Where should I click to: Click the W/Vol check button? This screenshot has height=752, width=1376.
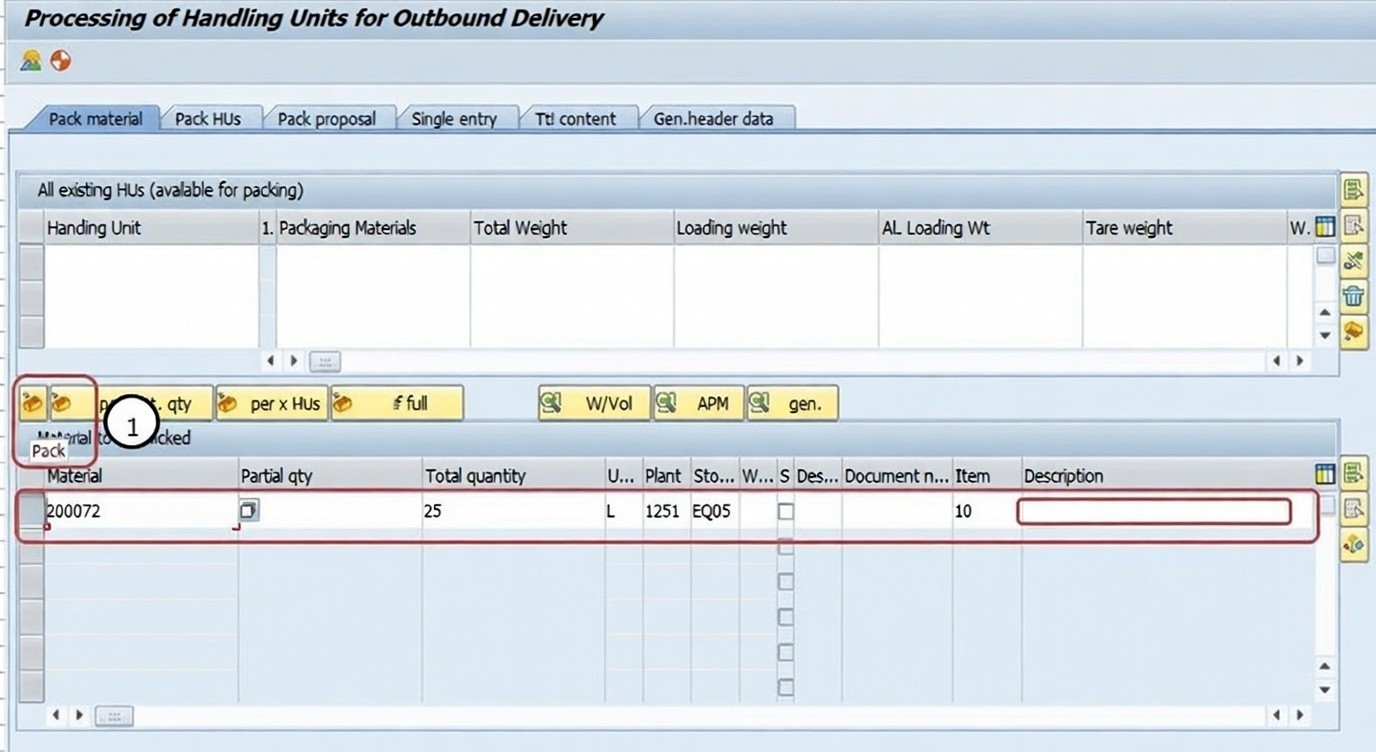(595, 404)
